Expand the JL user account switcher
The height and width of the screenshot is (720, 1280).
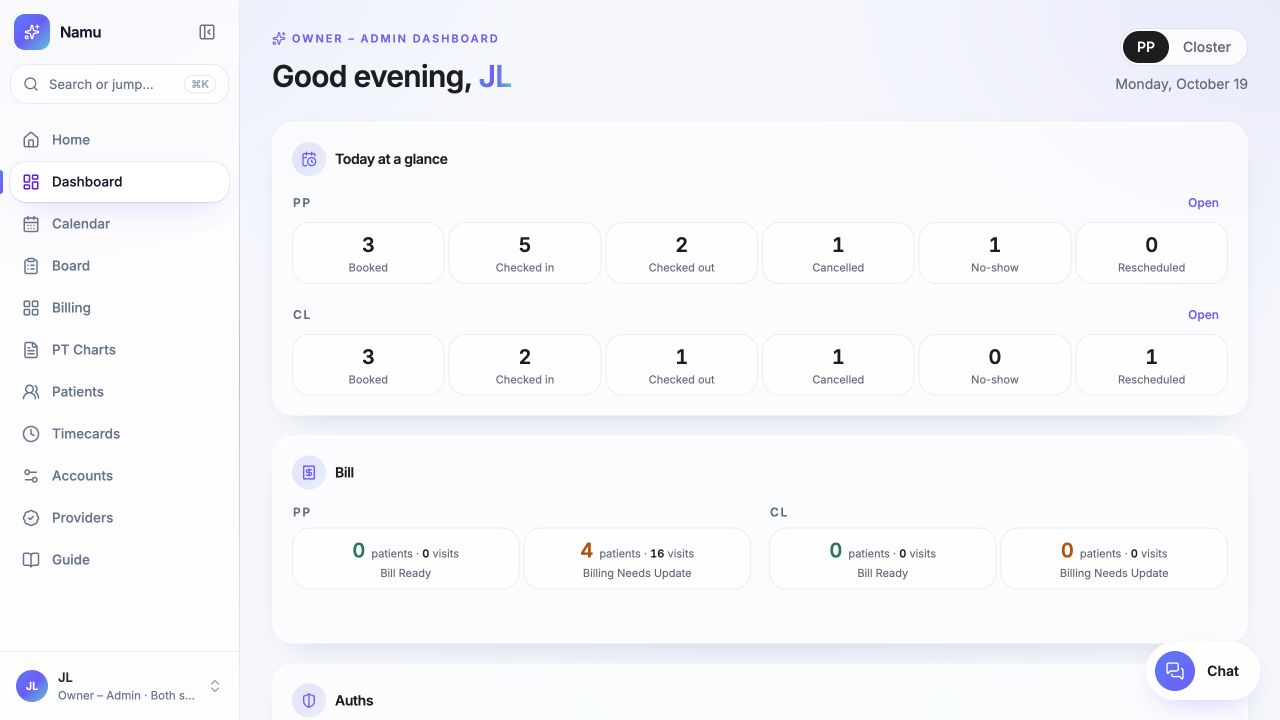coord(215,686)
